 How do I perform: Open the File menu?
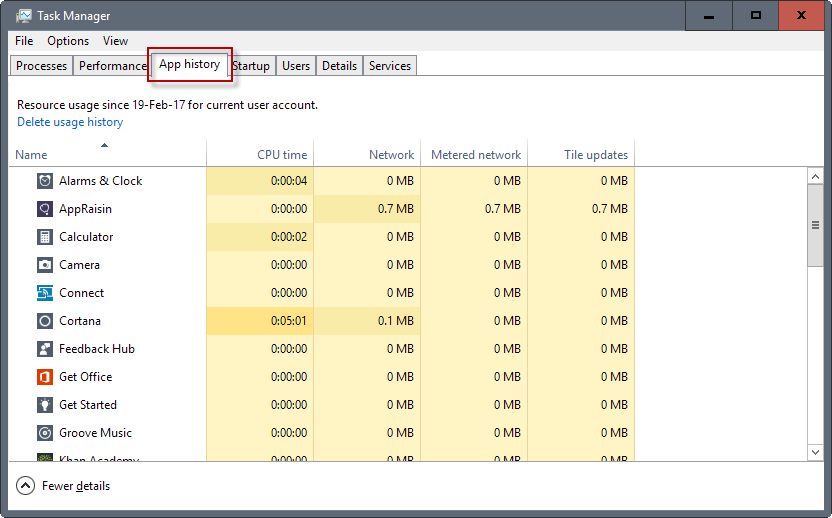click(24, 41)
